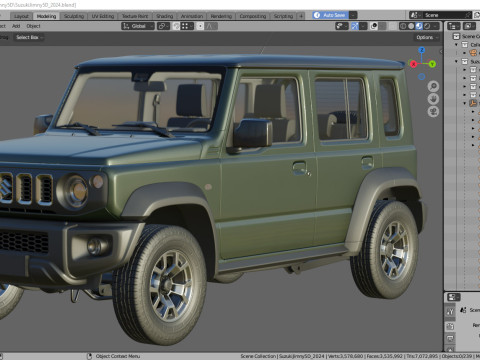Screen dimensions: 480x360
Task: Switch to the Rendering workspace
Action: [x=221, y=16]
